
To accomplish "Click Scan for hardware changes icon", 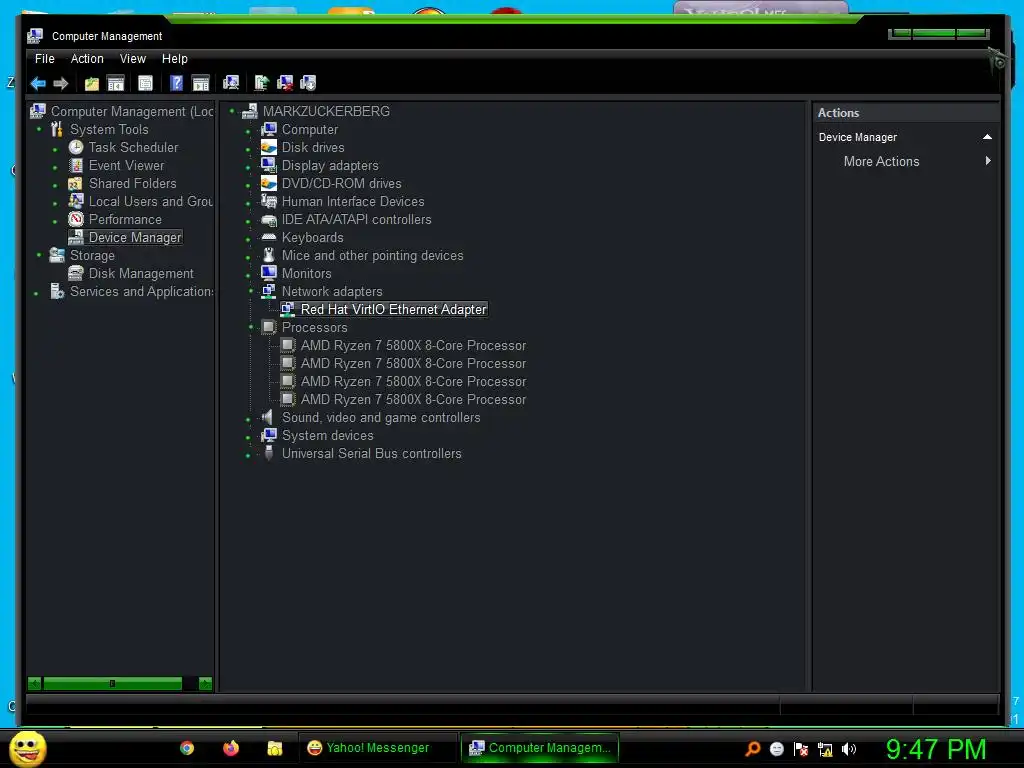I will [231, 83].
